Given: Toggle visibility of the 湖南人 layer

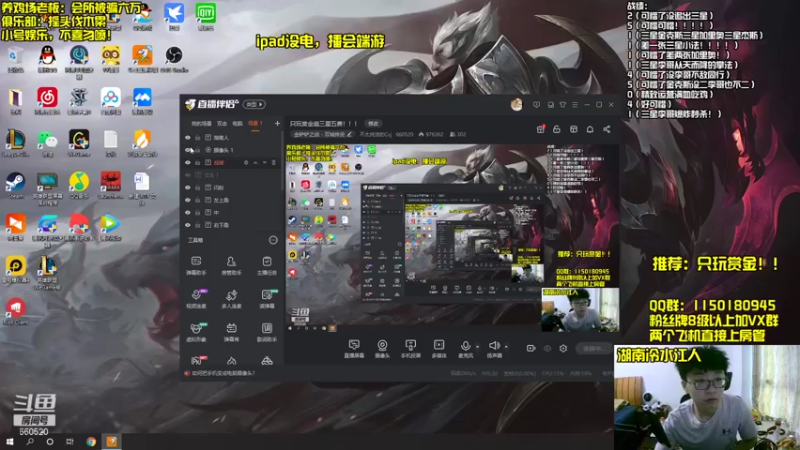Looking at the screenshot, I should click(x=188, y=138).
